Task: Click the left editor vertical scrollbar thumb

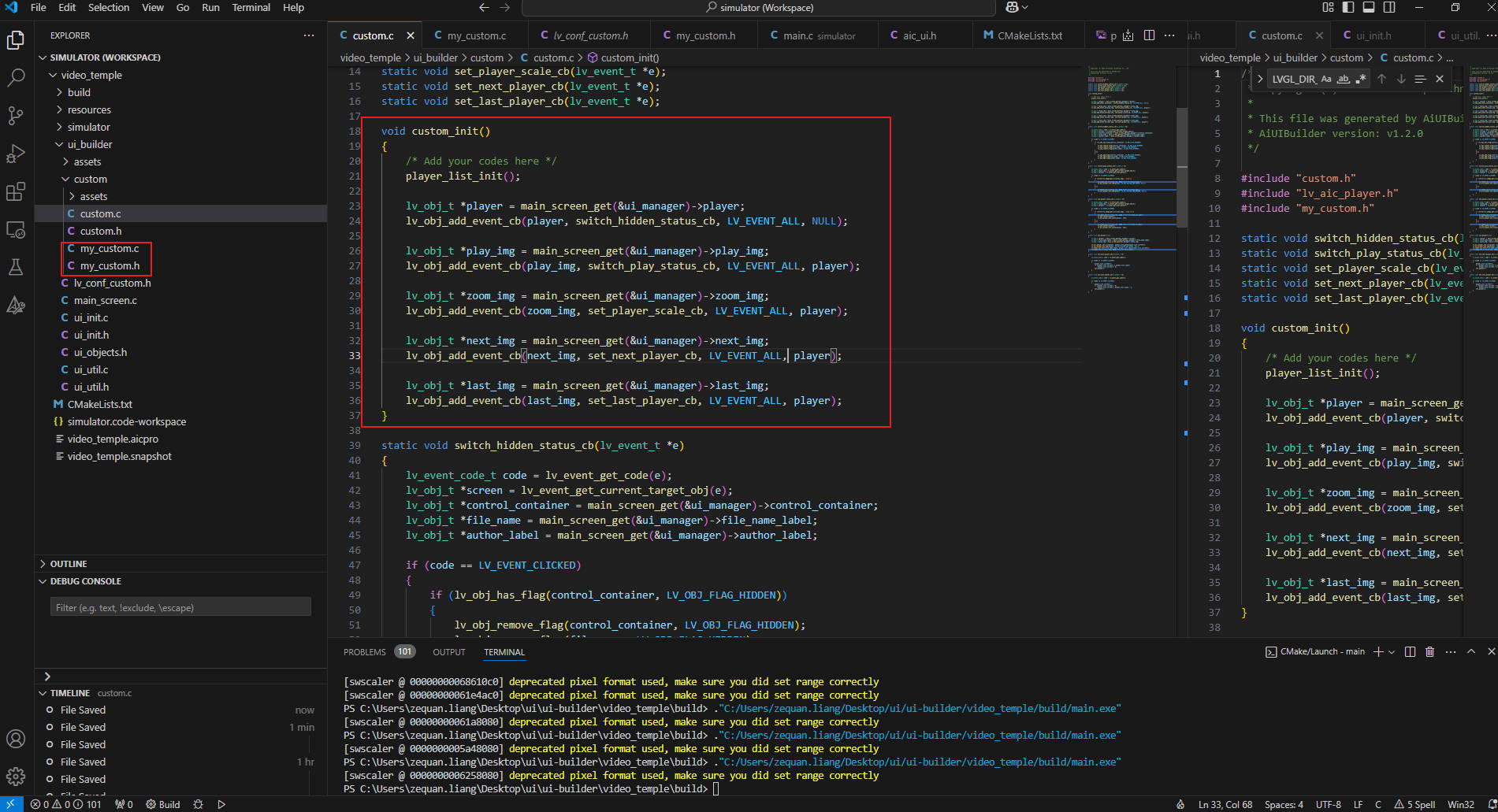Action: 1182,167
